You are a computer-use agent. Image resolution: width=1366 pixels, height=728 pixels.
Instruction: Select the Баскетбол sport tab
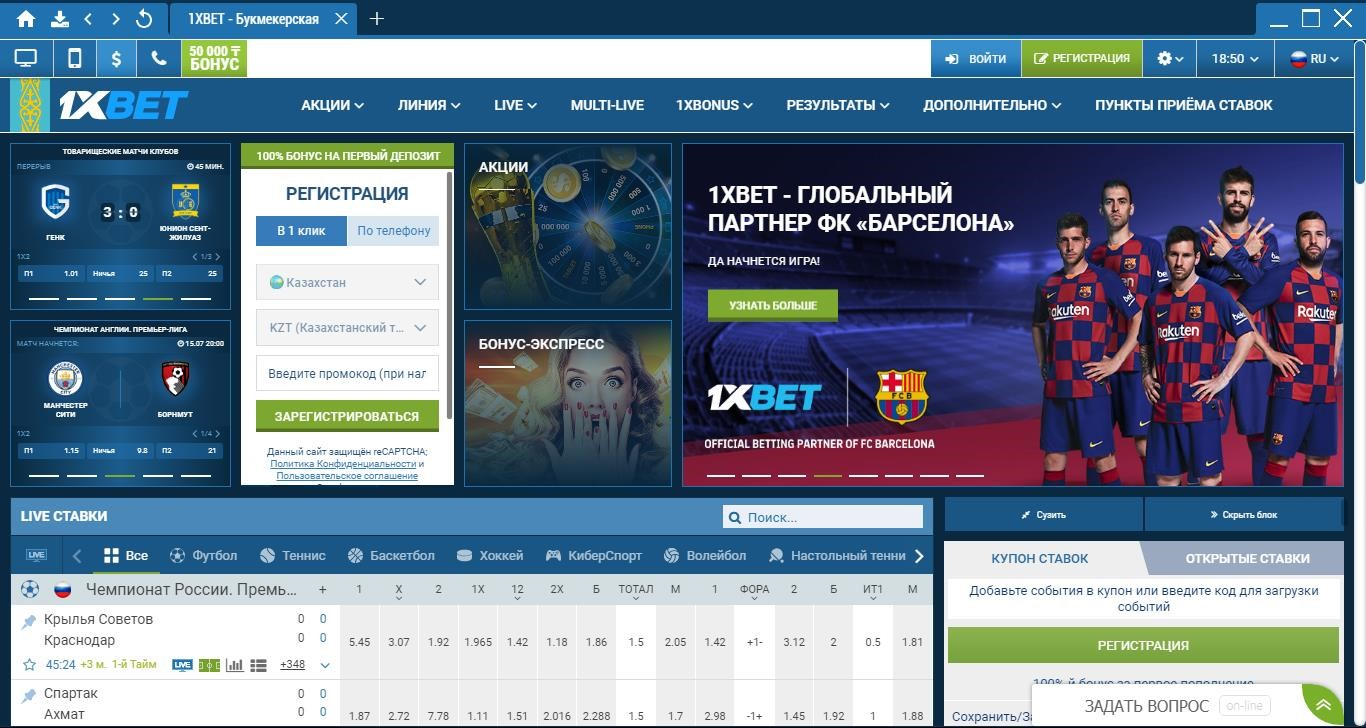(x=391, y=556)
